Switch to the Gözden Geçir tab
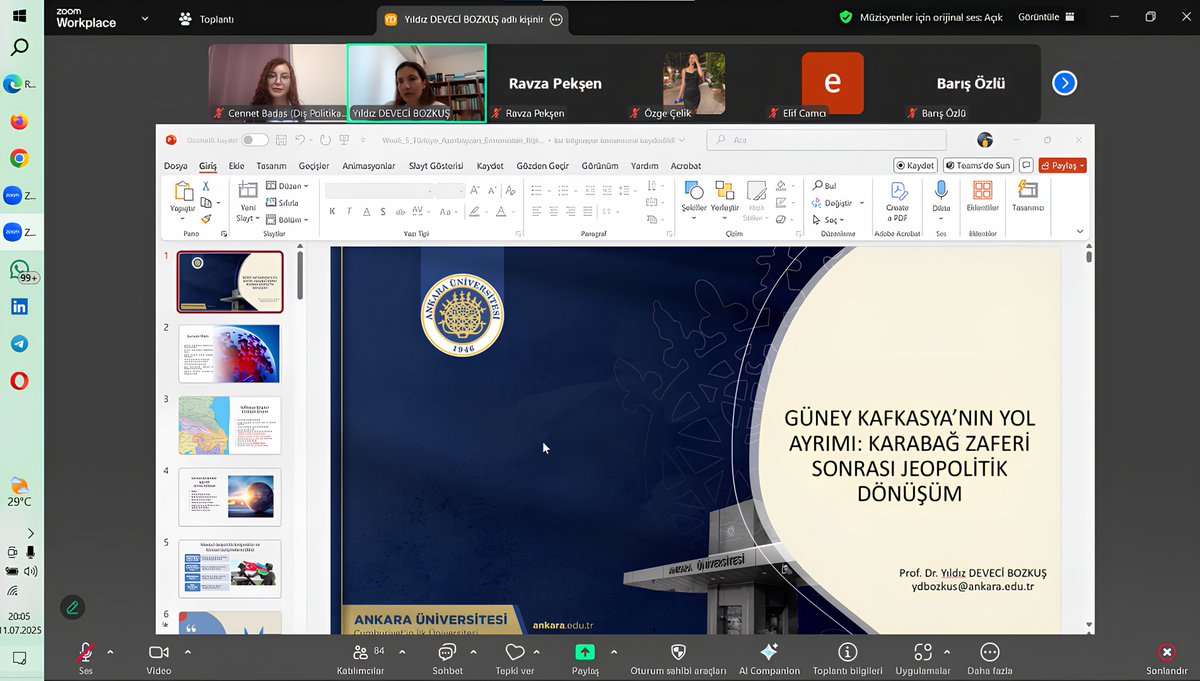This screenshot has height=681, width=1200. [543, 165]
